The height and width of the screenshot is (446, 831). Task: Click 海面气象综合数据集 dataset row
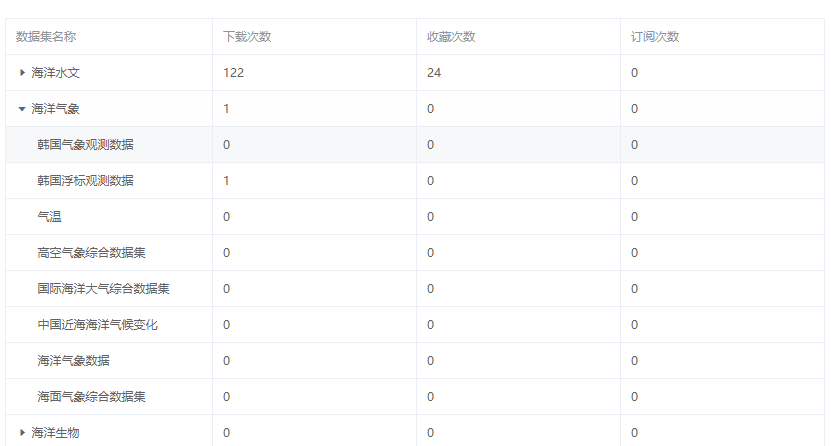(x=415, y=397)
